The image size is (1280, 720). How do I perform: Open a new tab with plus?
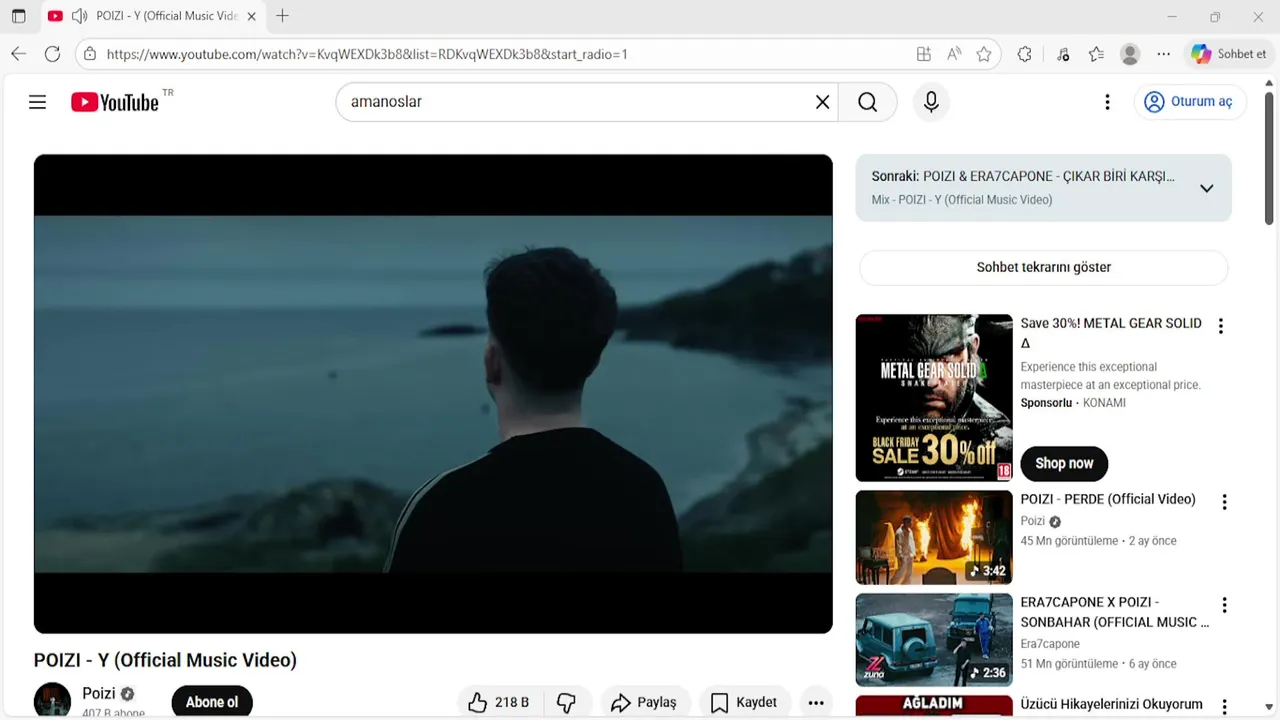click(x=282, y=16)
